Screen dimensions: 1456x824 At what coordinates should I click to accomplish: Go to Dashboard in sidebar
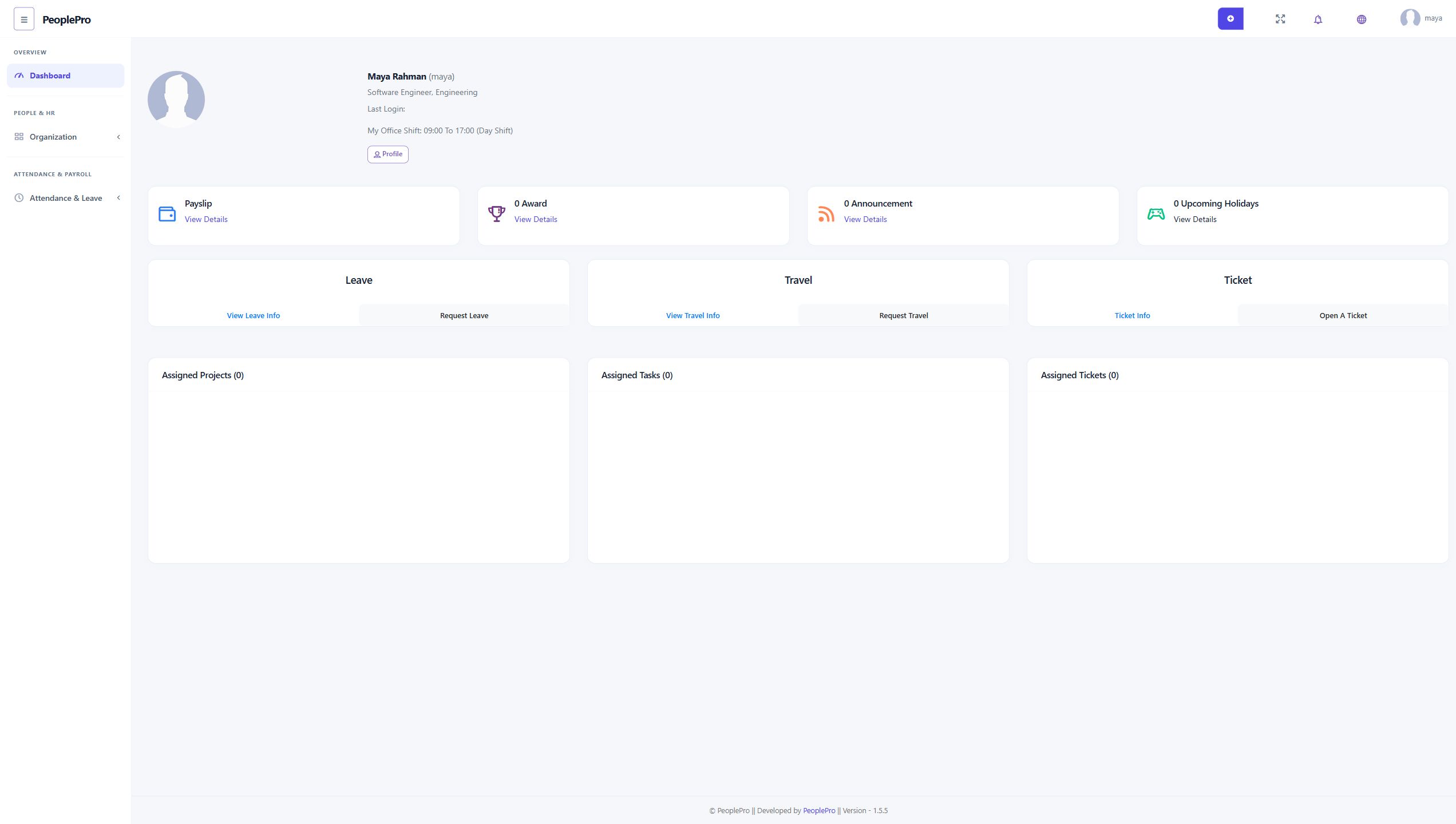pos(65,76)
